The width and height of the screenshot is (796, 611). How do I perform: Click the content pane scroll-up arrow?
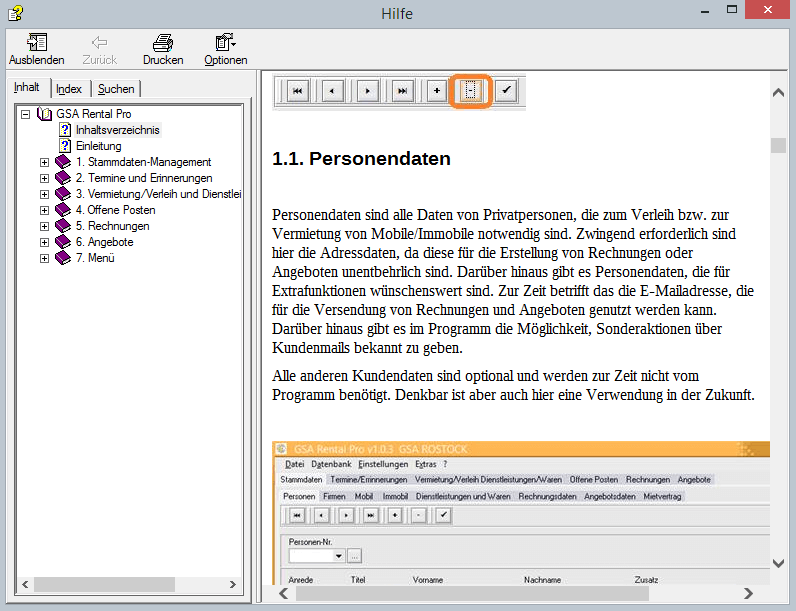tap(778, 92)
